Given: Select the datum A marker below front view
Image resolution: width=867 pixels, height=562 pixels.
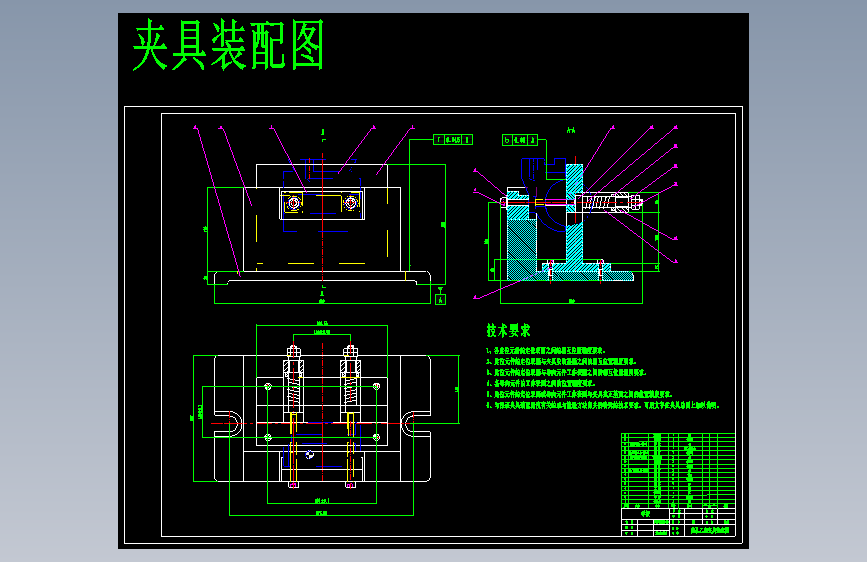Looking at the screenshot, I should 441,299.
